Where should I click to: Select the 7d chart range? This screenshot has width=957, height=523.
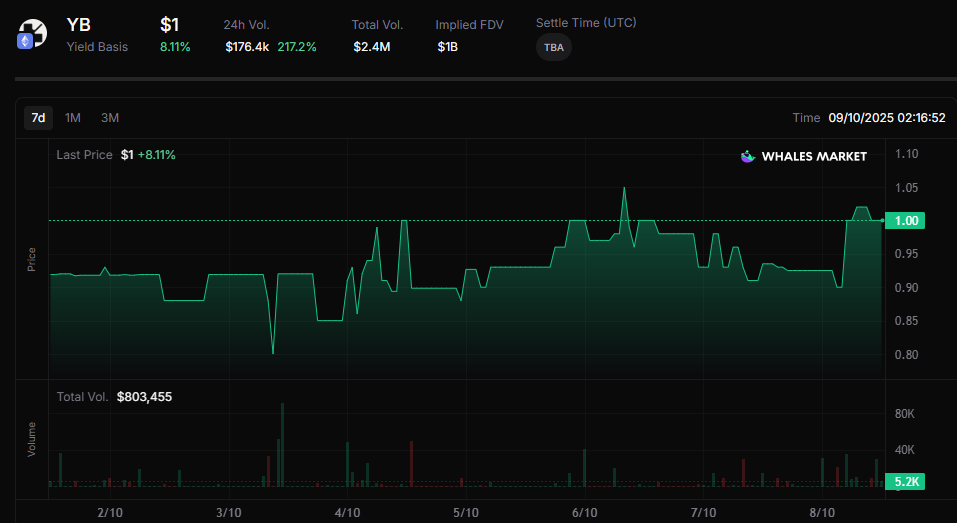coord(38,118)
